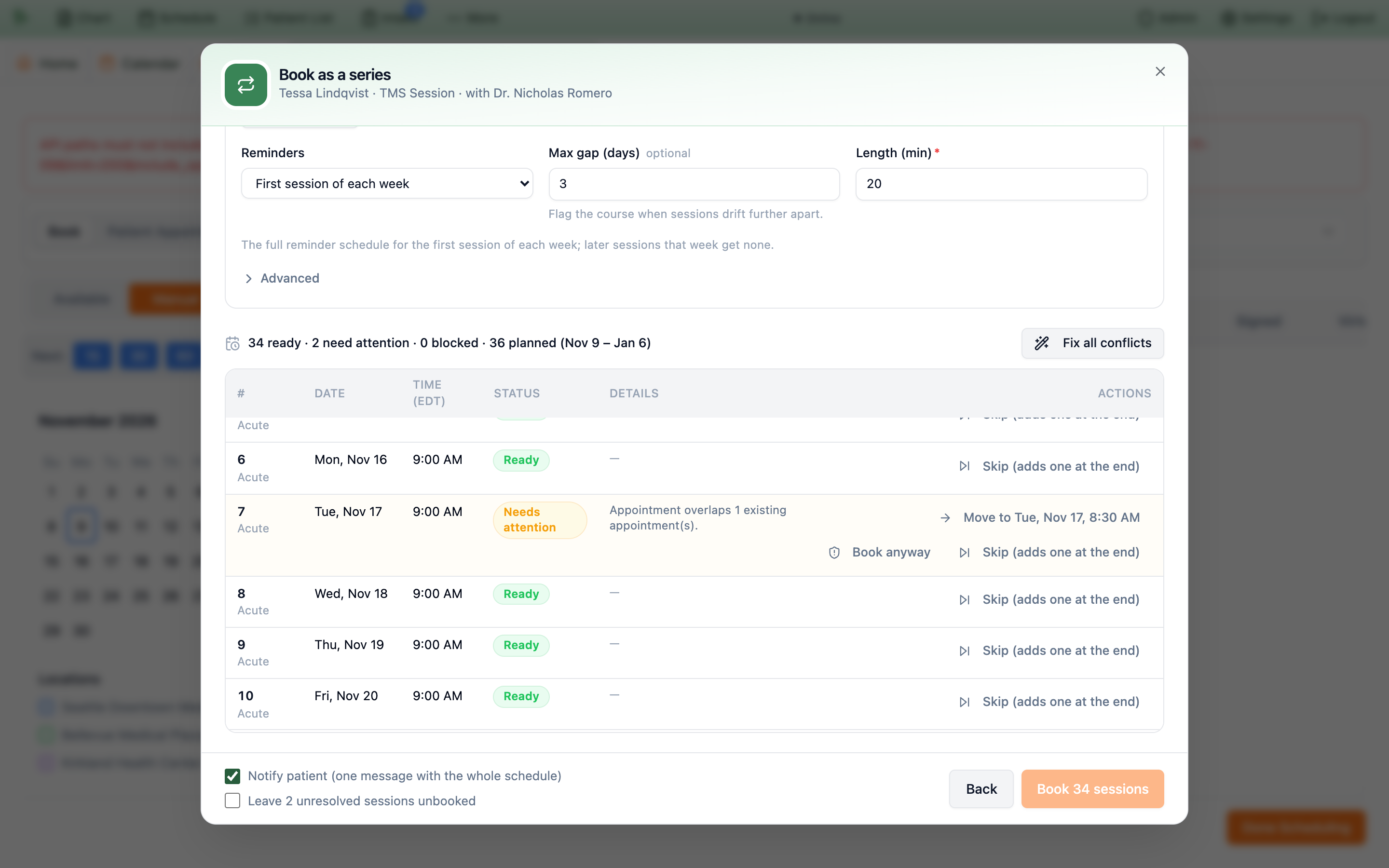Toggle Notify patient checkbox

[x=232, y=776]
